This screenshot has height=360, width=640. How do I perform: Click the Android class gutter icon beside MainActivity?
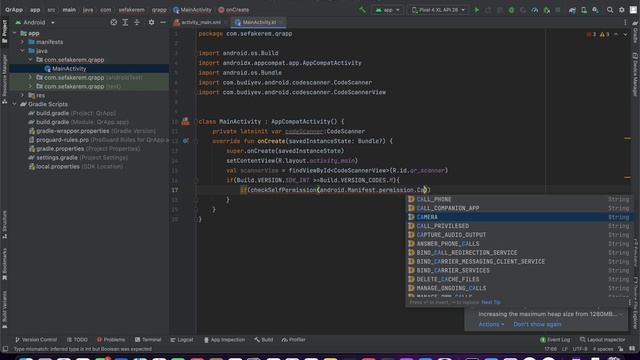185,121
